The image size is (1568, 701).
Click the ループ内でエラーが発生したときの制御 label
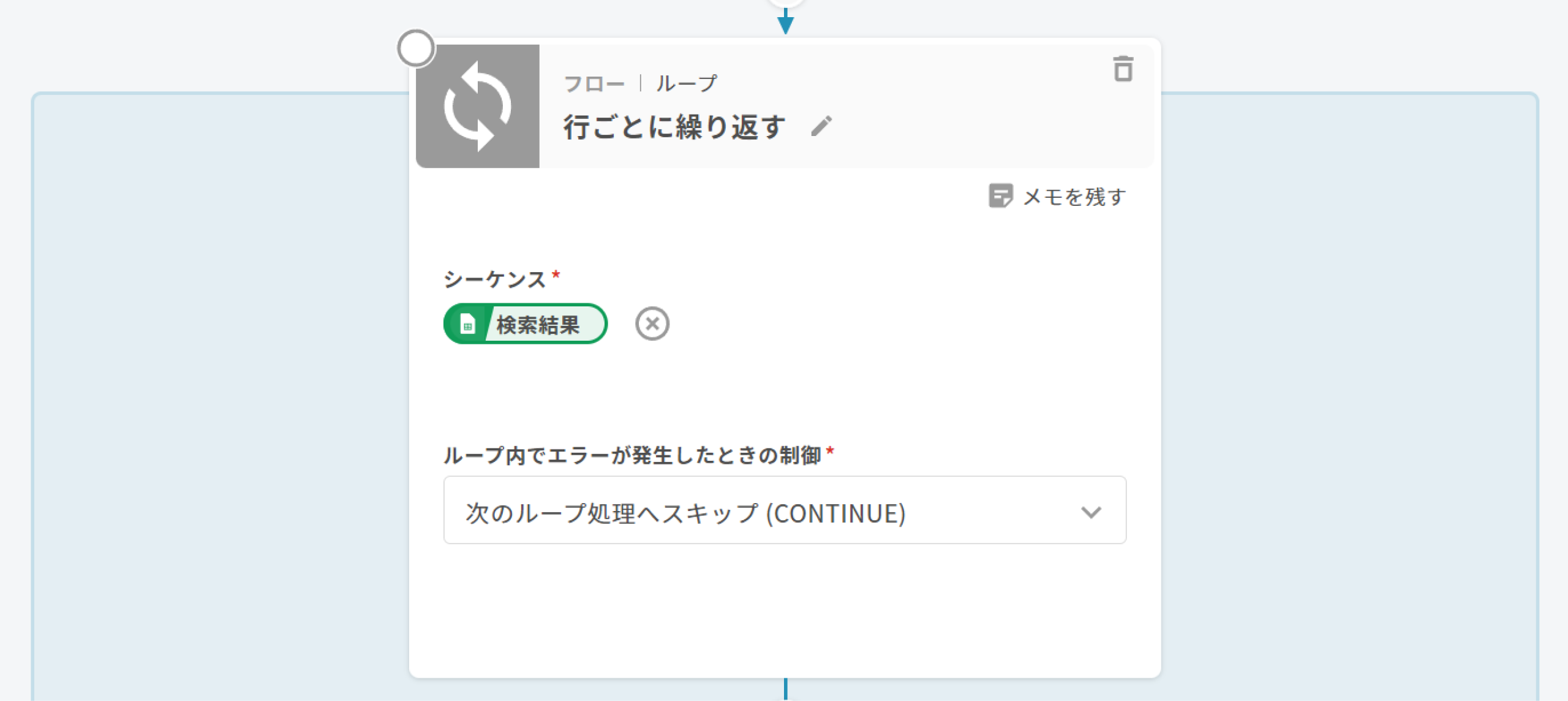pos(632,455)
